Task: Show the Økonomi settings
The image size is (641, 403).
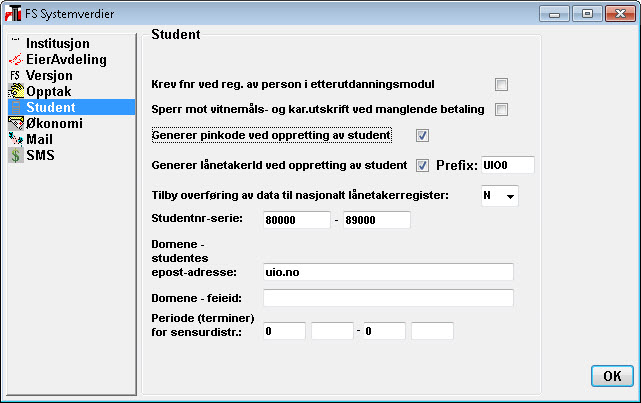Action: click(x=54, y=123)
